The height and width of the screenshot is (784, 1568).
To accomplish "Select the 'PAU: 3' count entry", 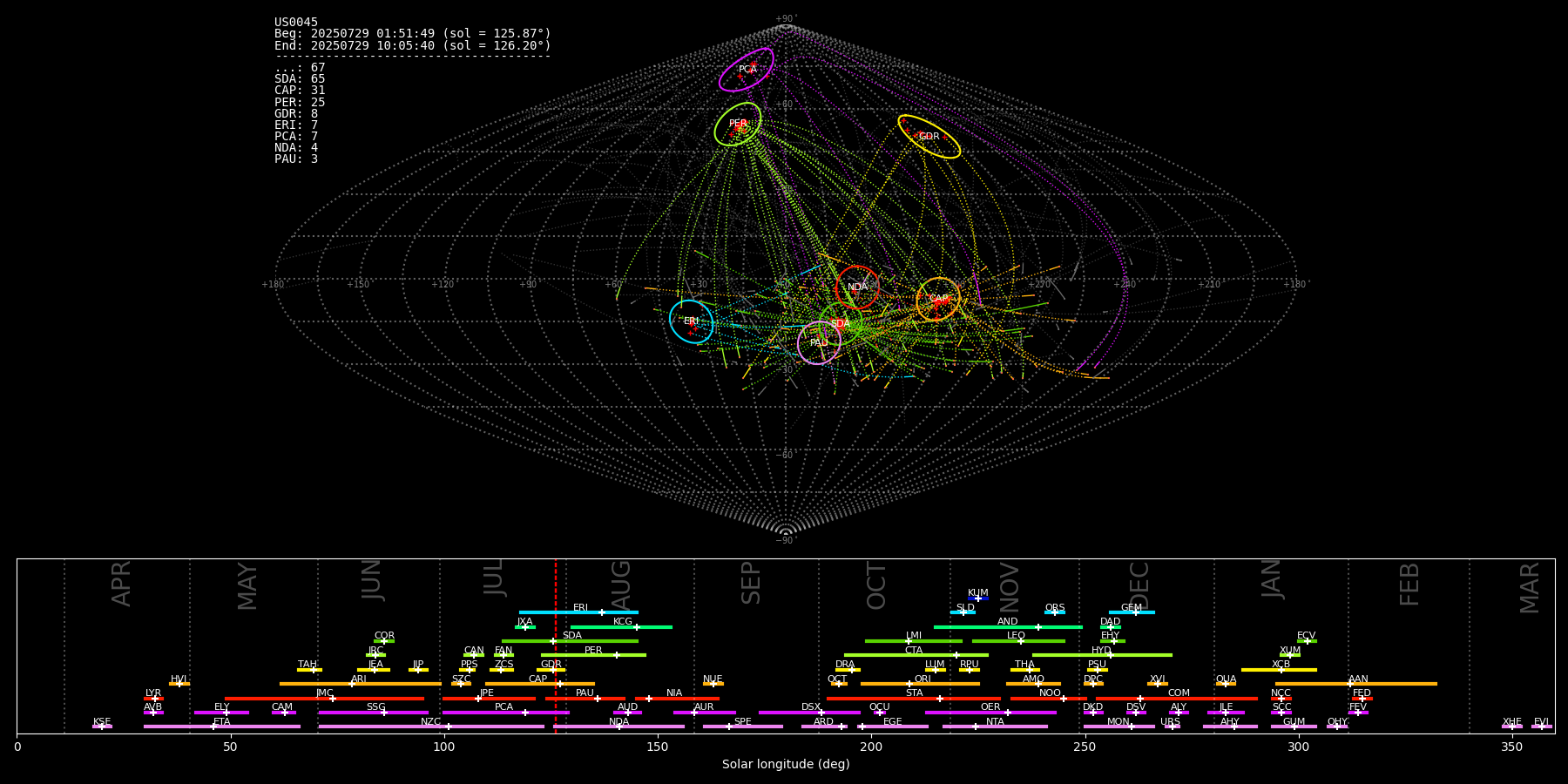I will 296,159.
